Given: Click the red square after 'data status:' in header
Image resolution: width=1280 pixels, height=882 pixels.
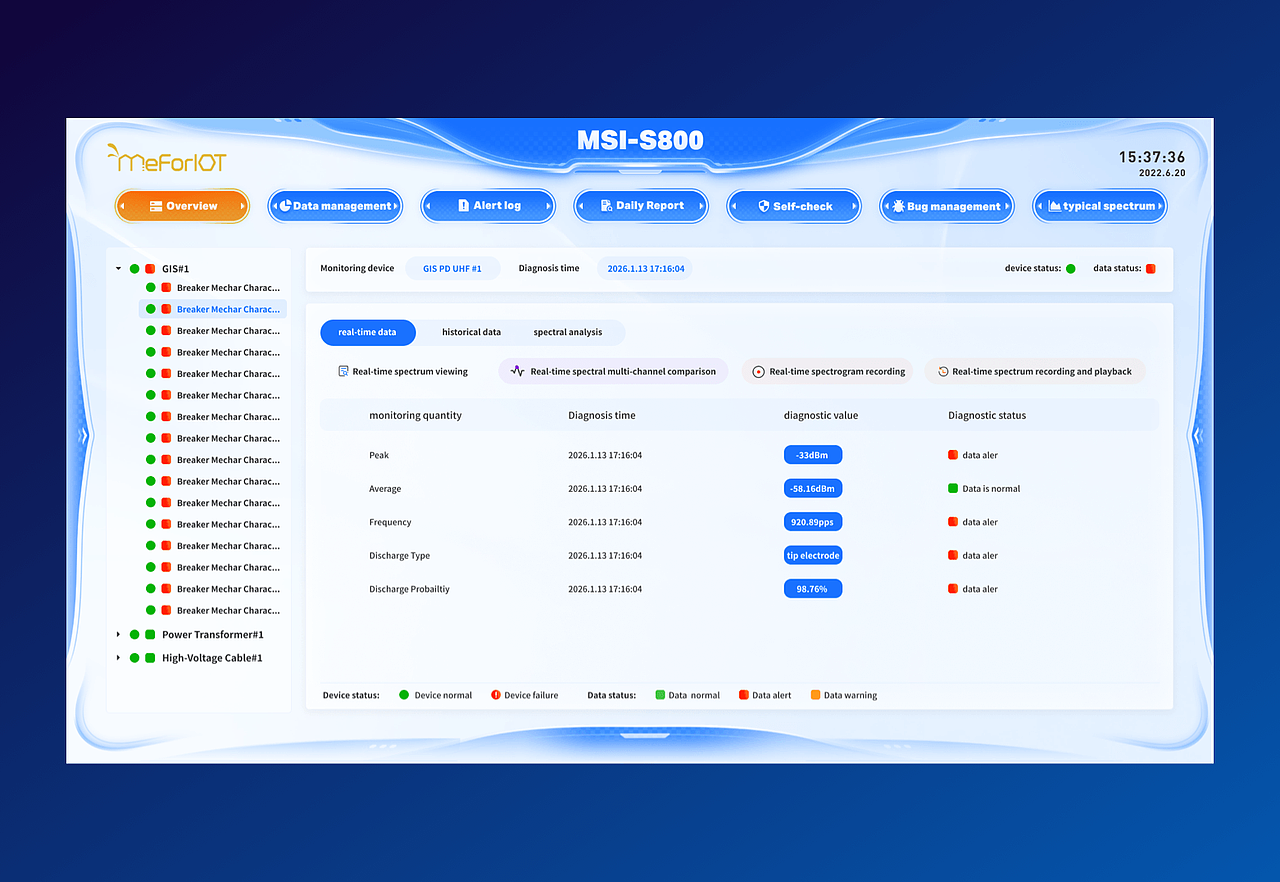Looking at the screenshot, I should coord(1150,268).
